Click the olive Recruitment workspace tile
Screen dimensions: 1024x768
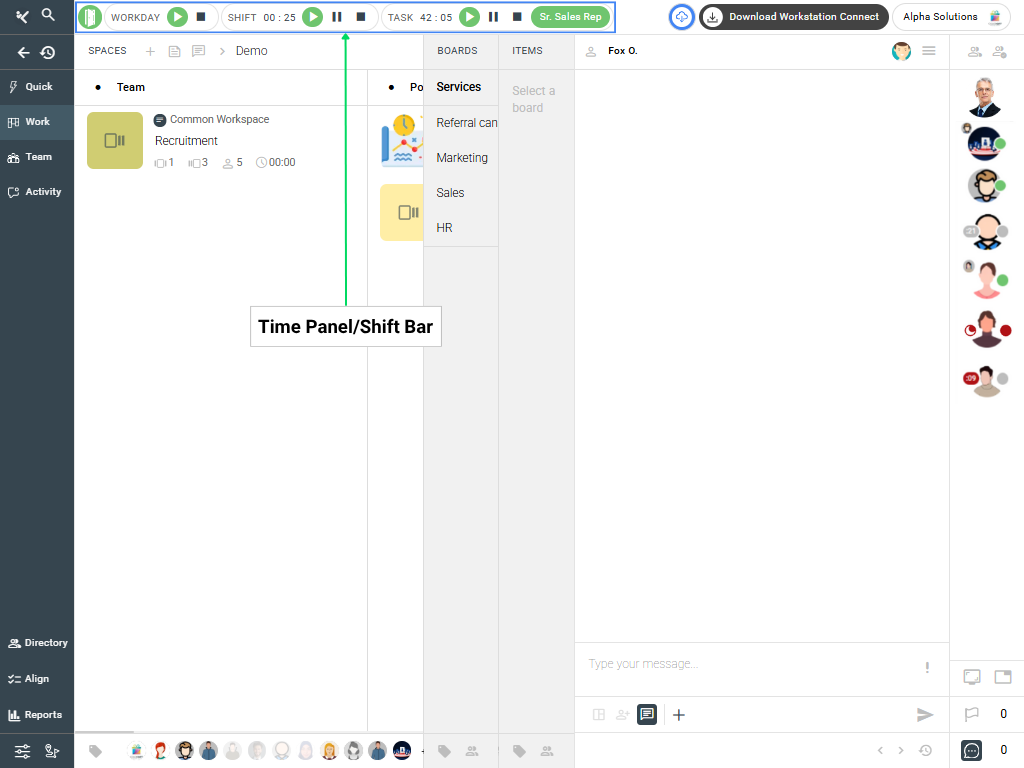pos(115,141)
